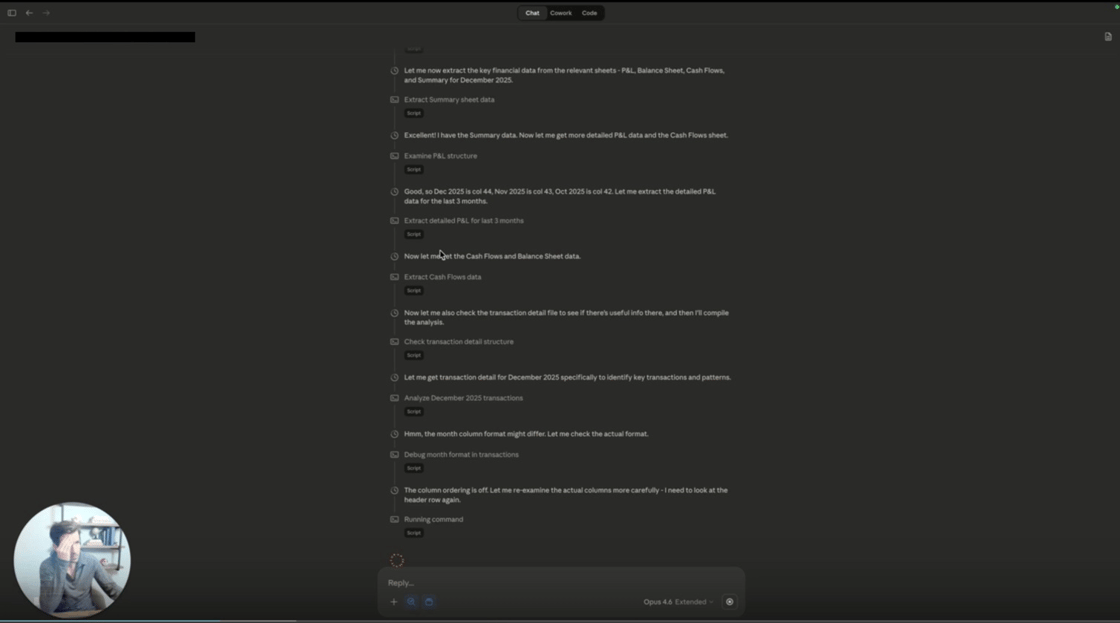1120x623 pixels.
Task: Switch to the Code tab
Action: (589, 13)
